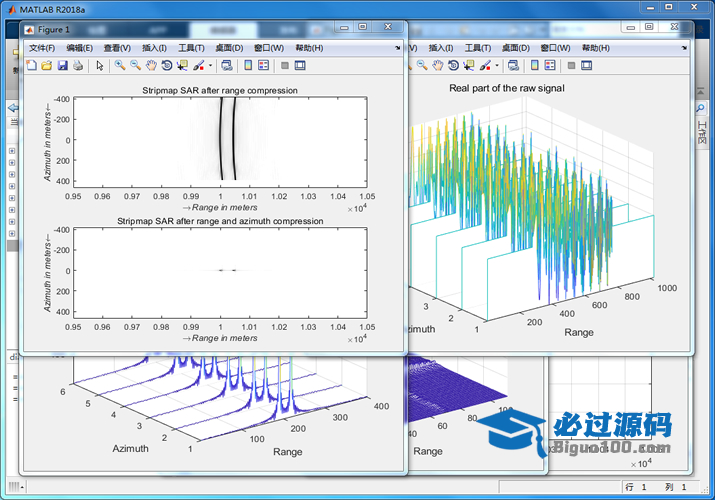Click Link Plot icon in raw signal figure
The width and height of the screenshot is (715, 500).
pos(513,66)
